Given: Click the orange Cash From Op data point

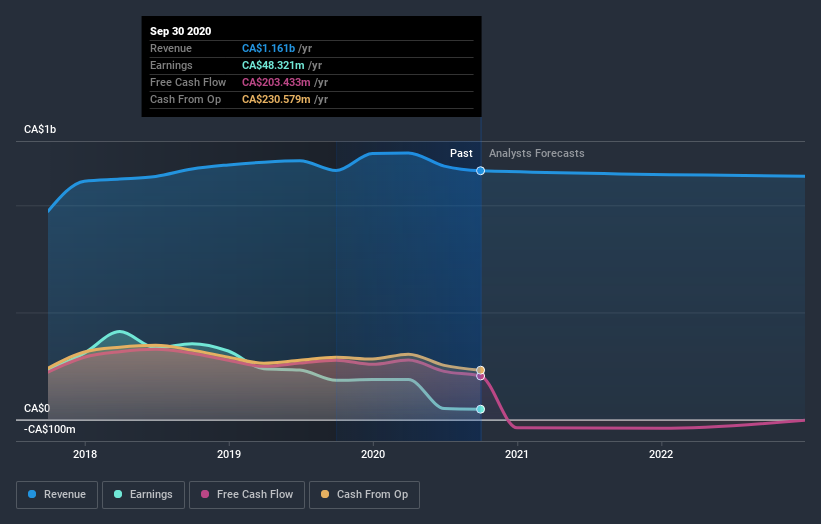Looking at the screenshot, I should [480, 370].
